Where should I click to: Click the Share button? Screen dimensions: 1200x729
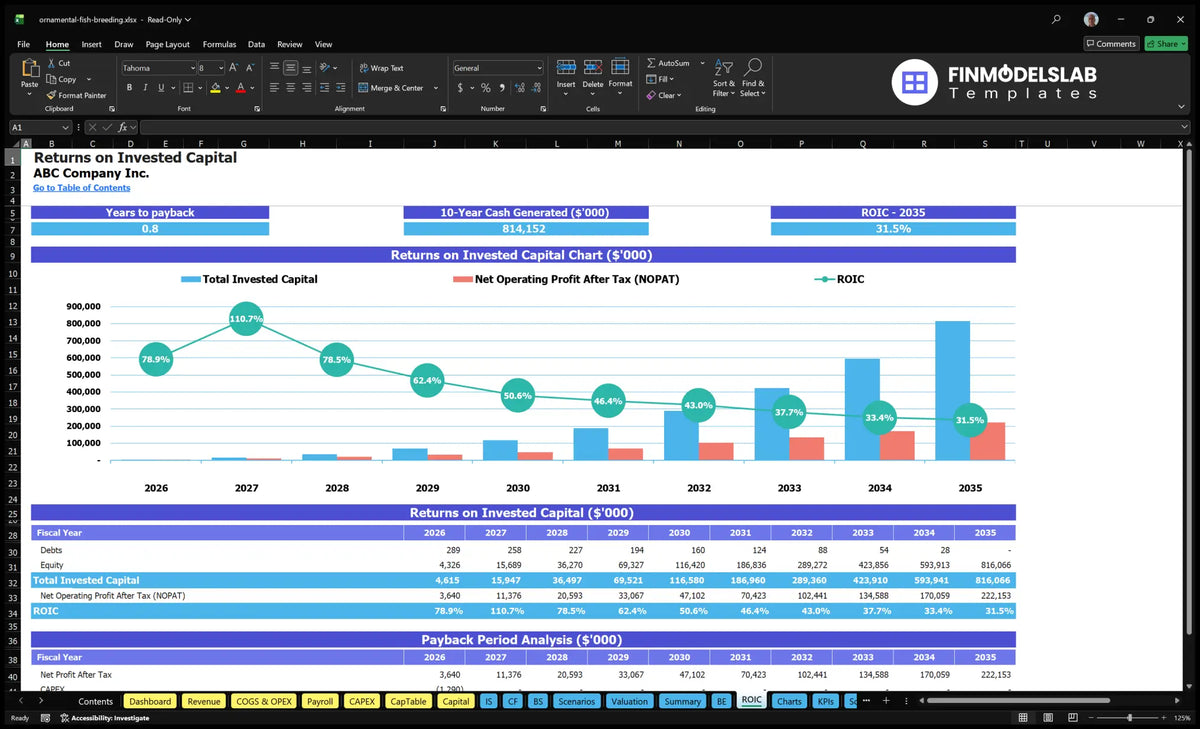click(1166, 44)
